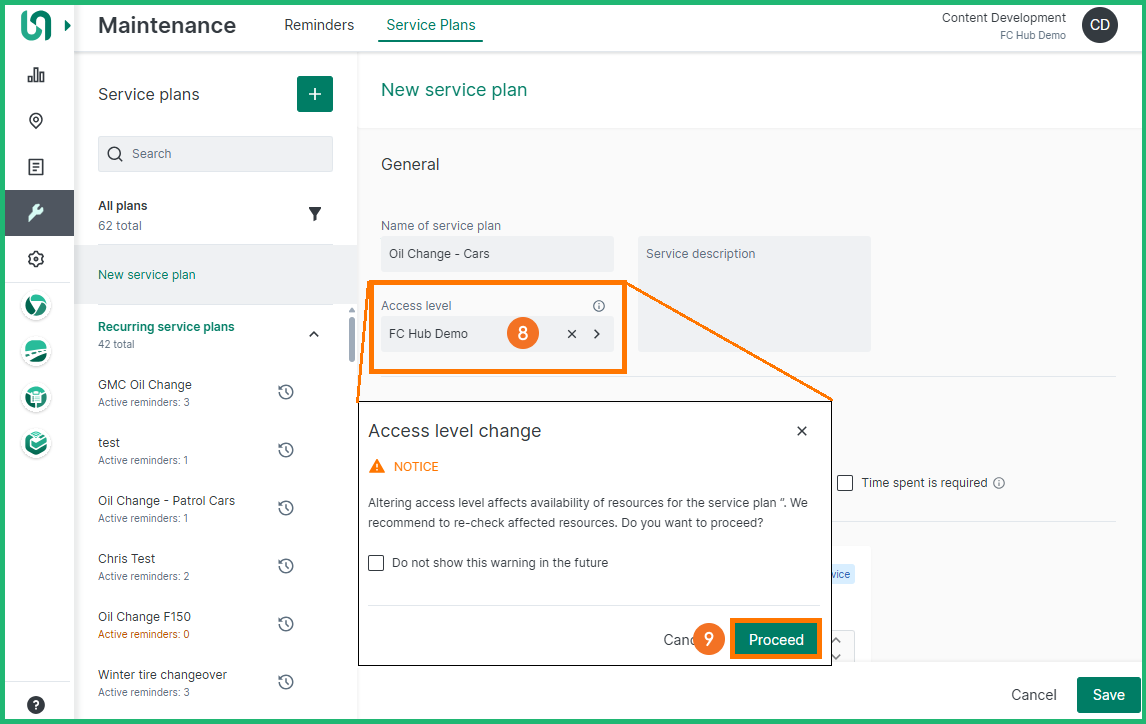Expand the main navigation sidebar arrow

tap(68, 25)
